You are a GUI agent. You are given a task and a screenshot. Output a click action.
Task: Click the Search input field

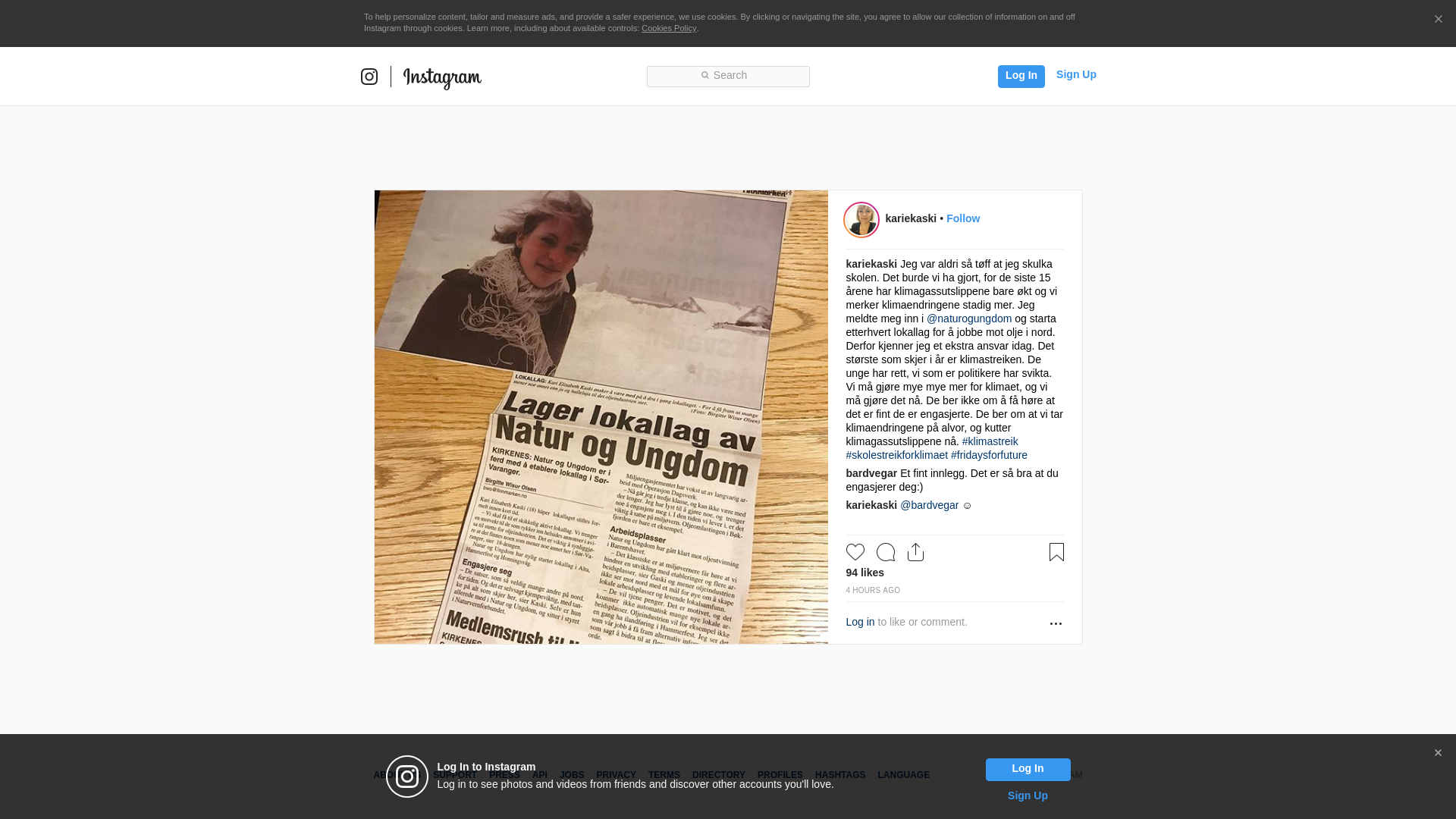(x=728, y=76)
